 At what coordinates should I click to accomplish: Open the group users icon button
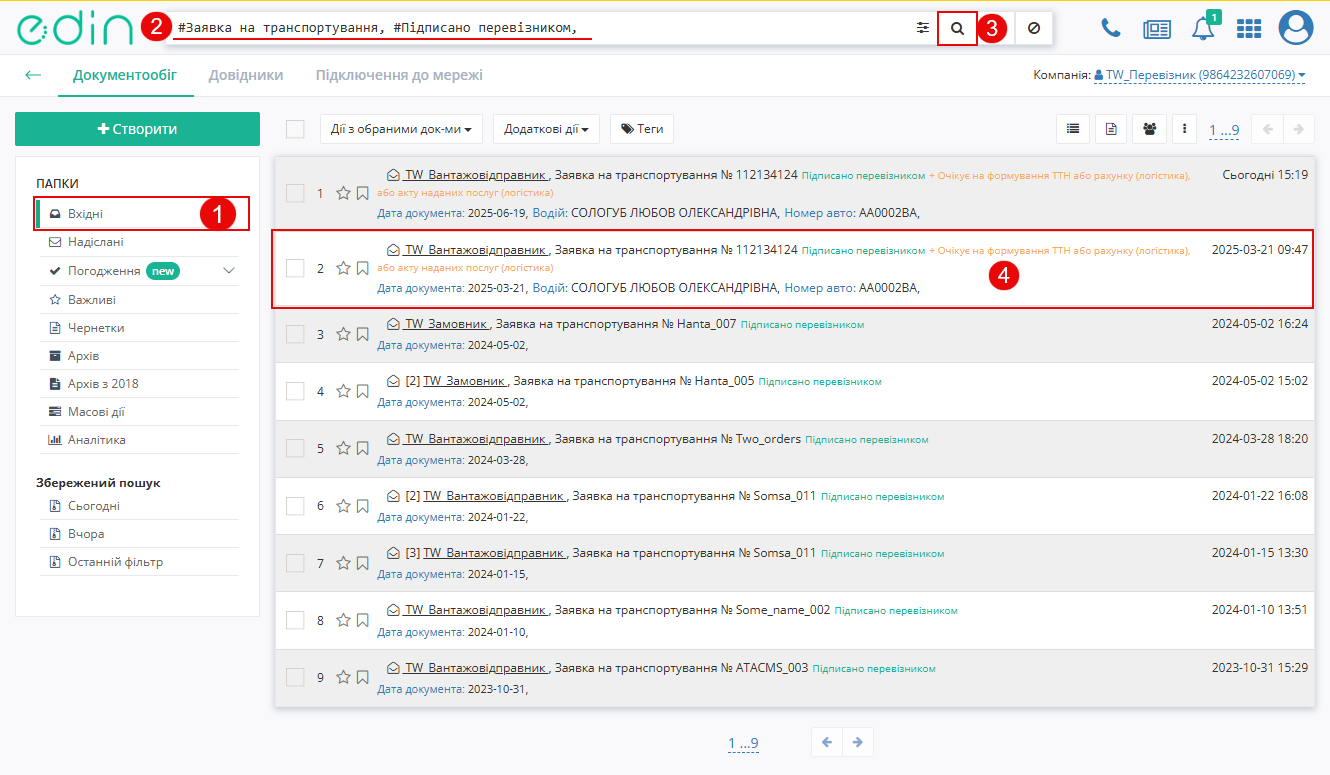(1150, 129)
